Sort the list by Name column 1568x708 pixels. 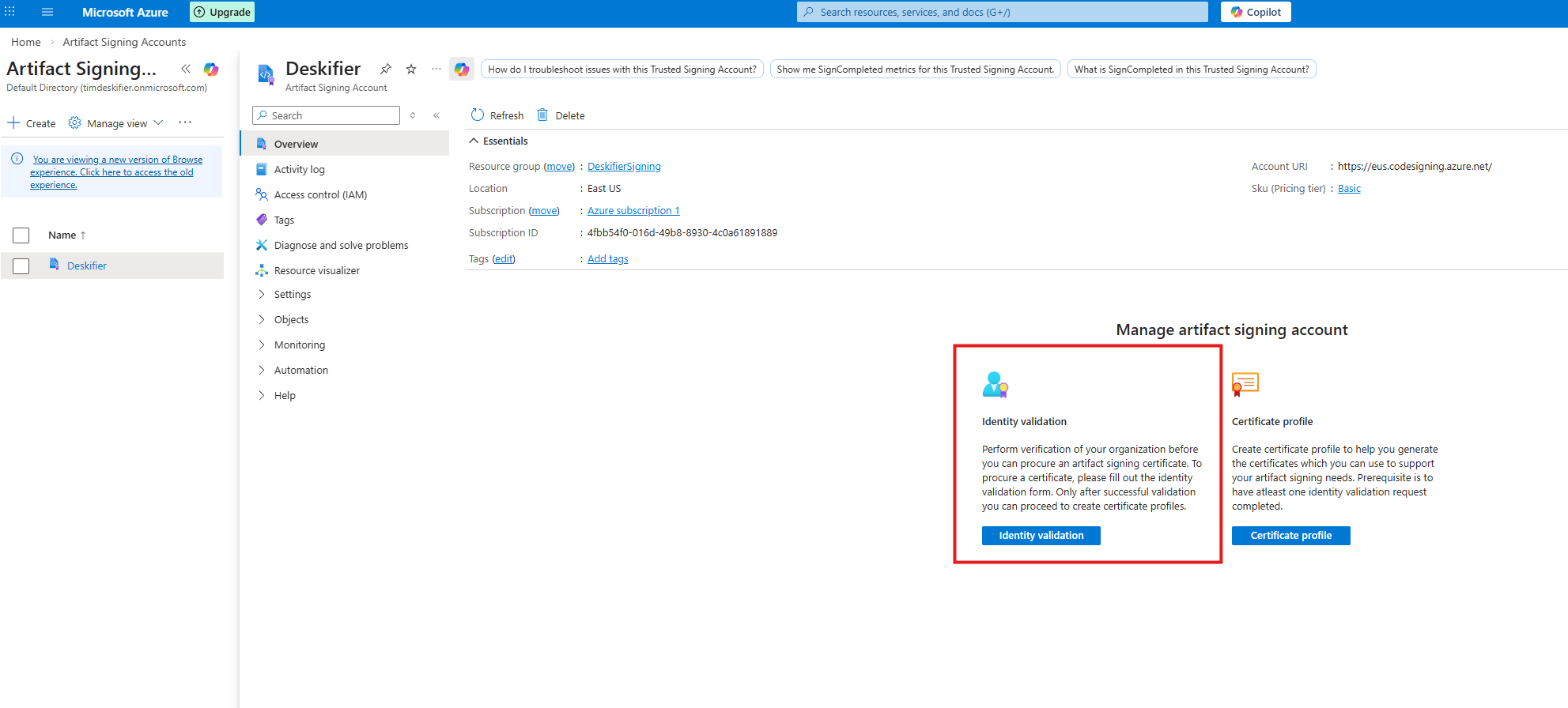[67, 235]
